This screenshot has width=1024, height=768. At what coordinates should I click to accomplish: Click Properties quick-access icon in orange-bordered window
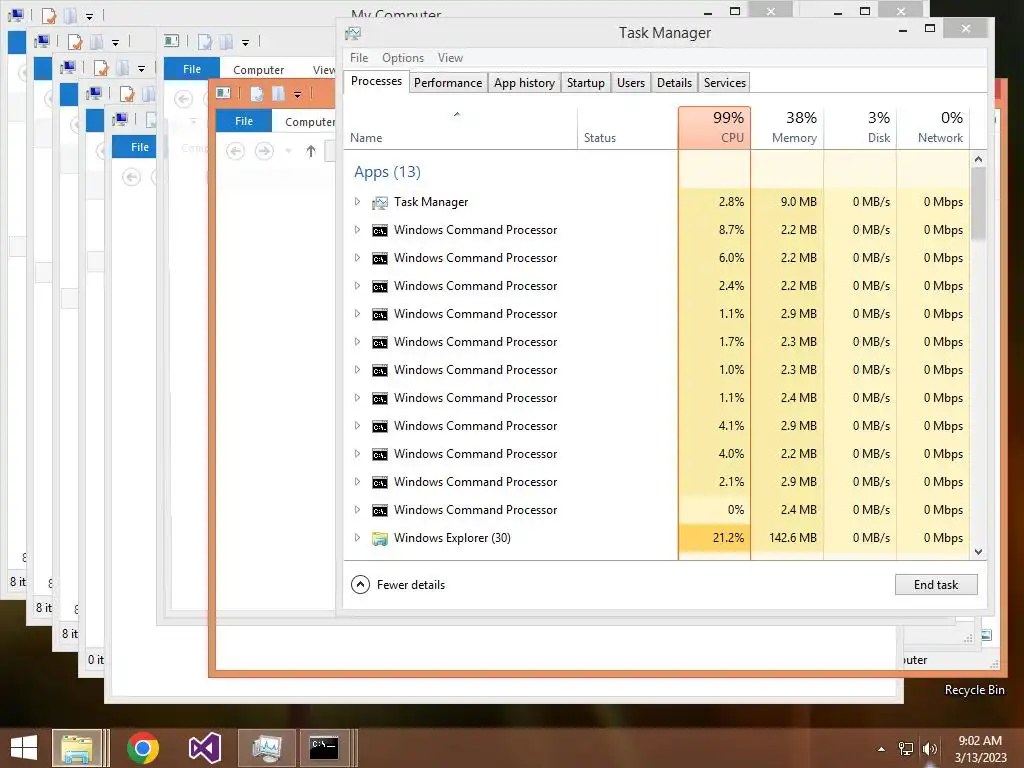coord(257,94)
